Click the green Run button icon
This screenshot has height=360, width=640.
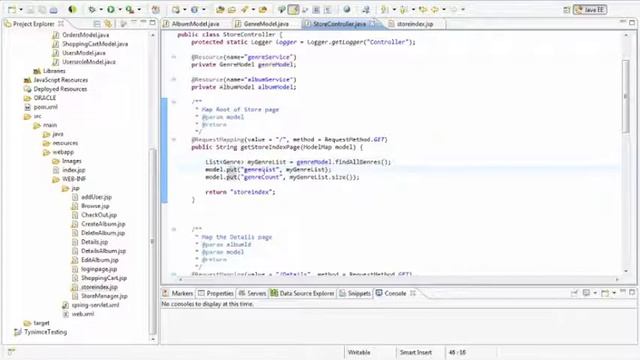pyautogui.click(x=111, y=9)
